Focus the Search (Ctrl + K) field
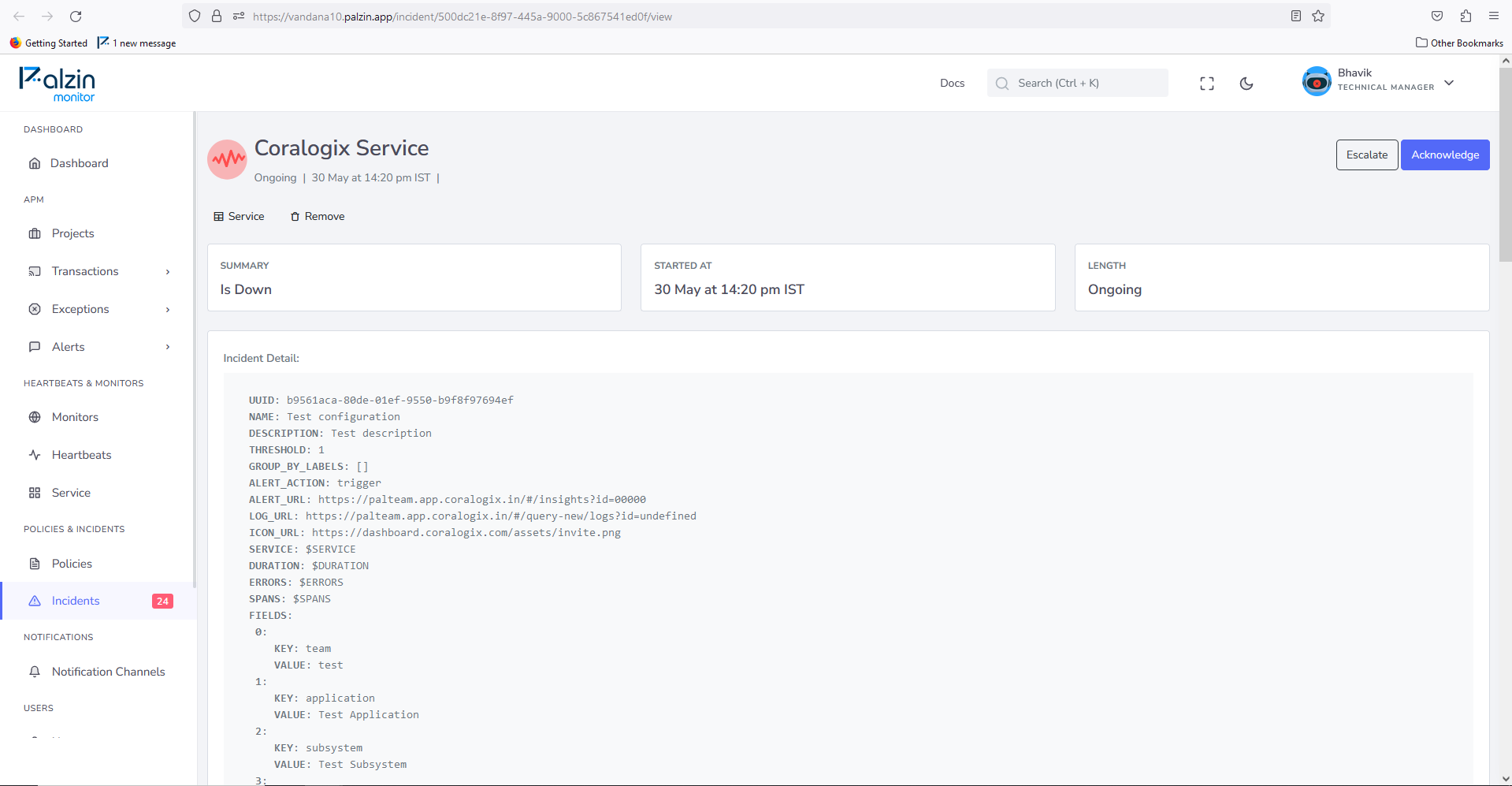 pyautogui.click(x=1077, y=83)
